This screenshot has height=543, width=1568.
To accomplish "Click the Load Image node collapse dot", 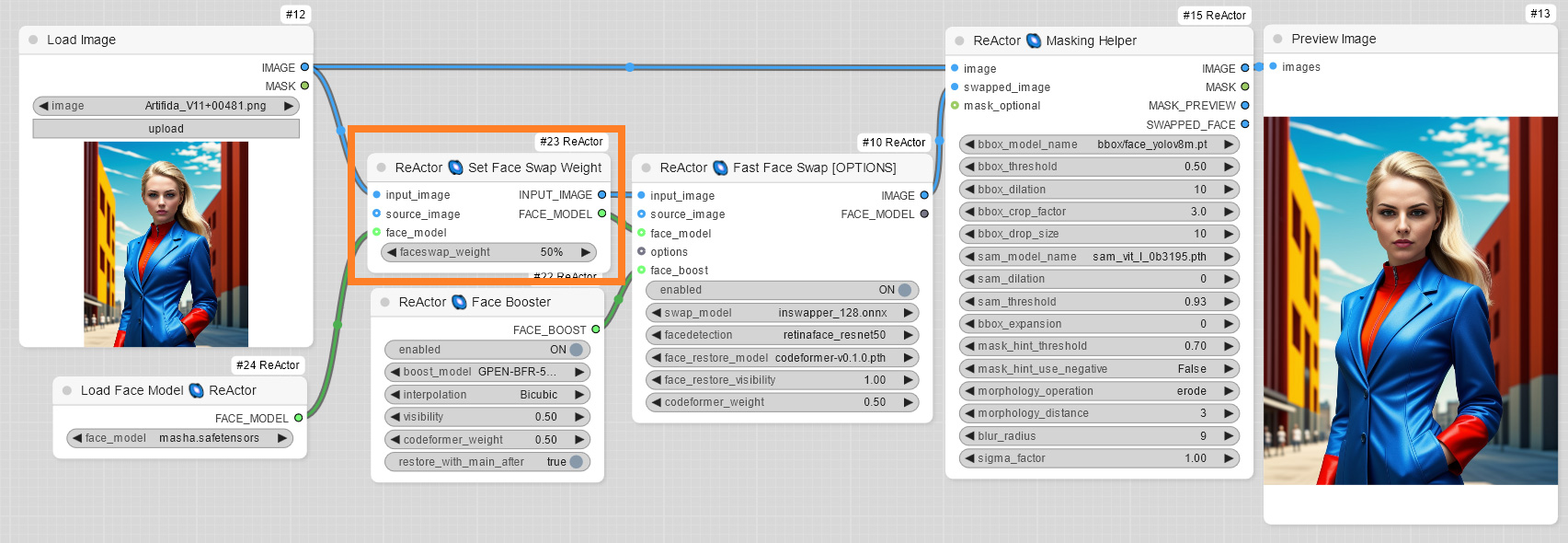I will click(x=33, y=40).
